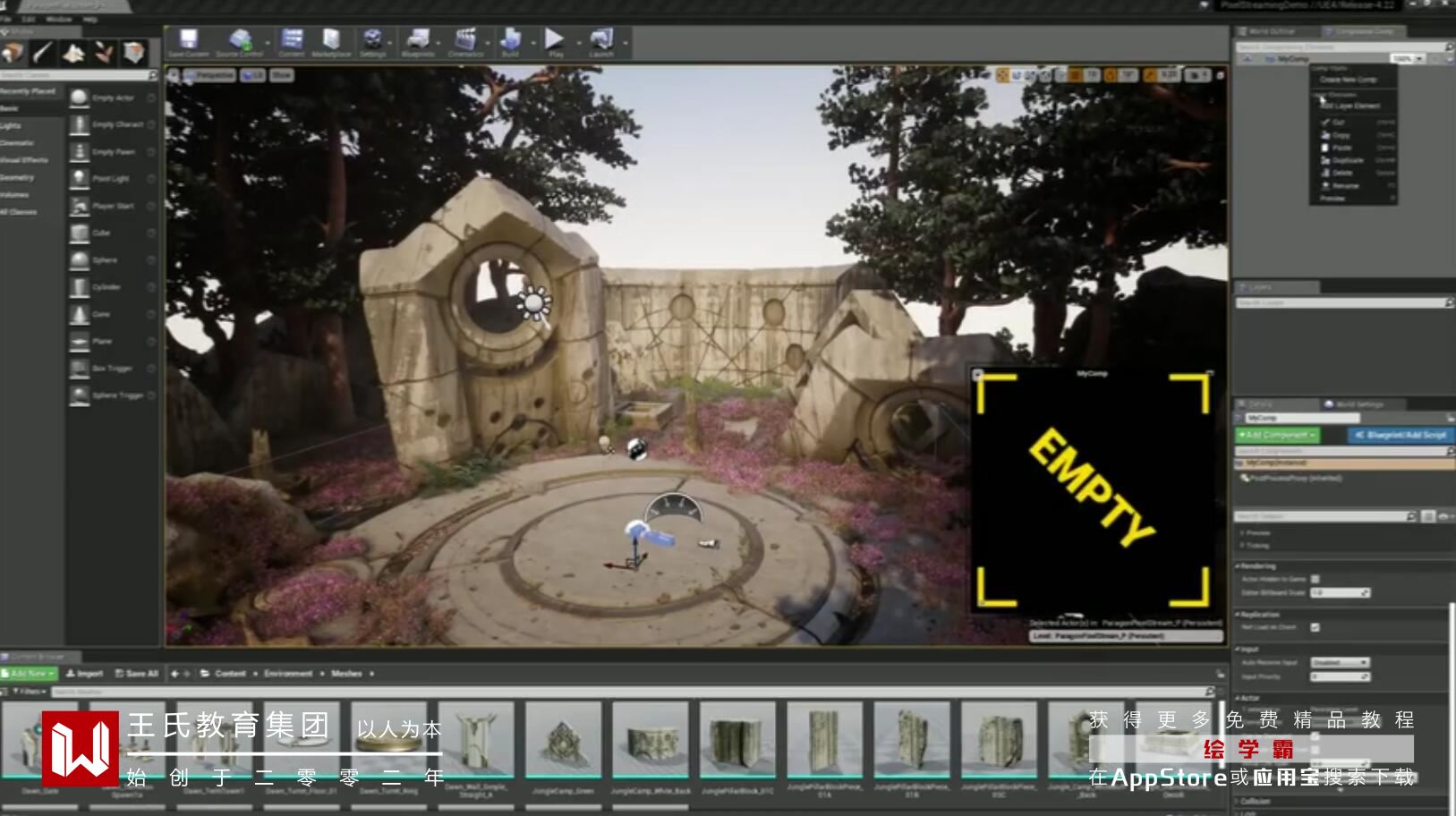Select the Empty Character placement icon
1456x816 pixels.
80,124
